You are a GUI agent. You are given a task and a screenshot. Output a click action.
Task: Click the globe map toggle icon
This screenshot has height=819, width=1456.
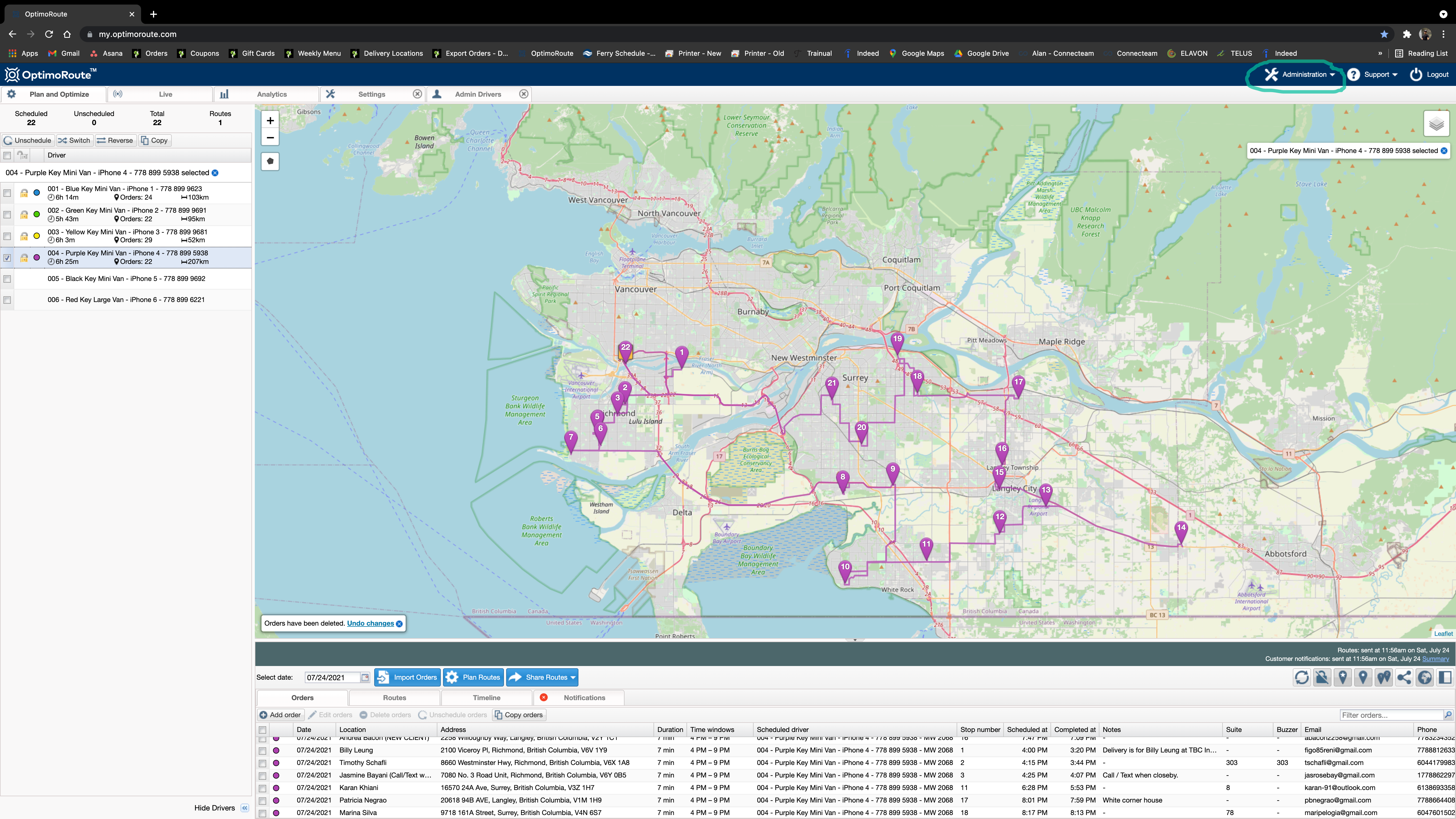click(x=1424, y=677)
